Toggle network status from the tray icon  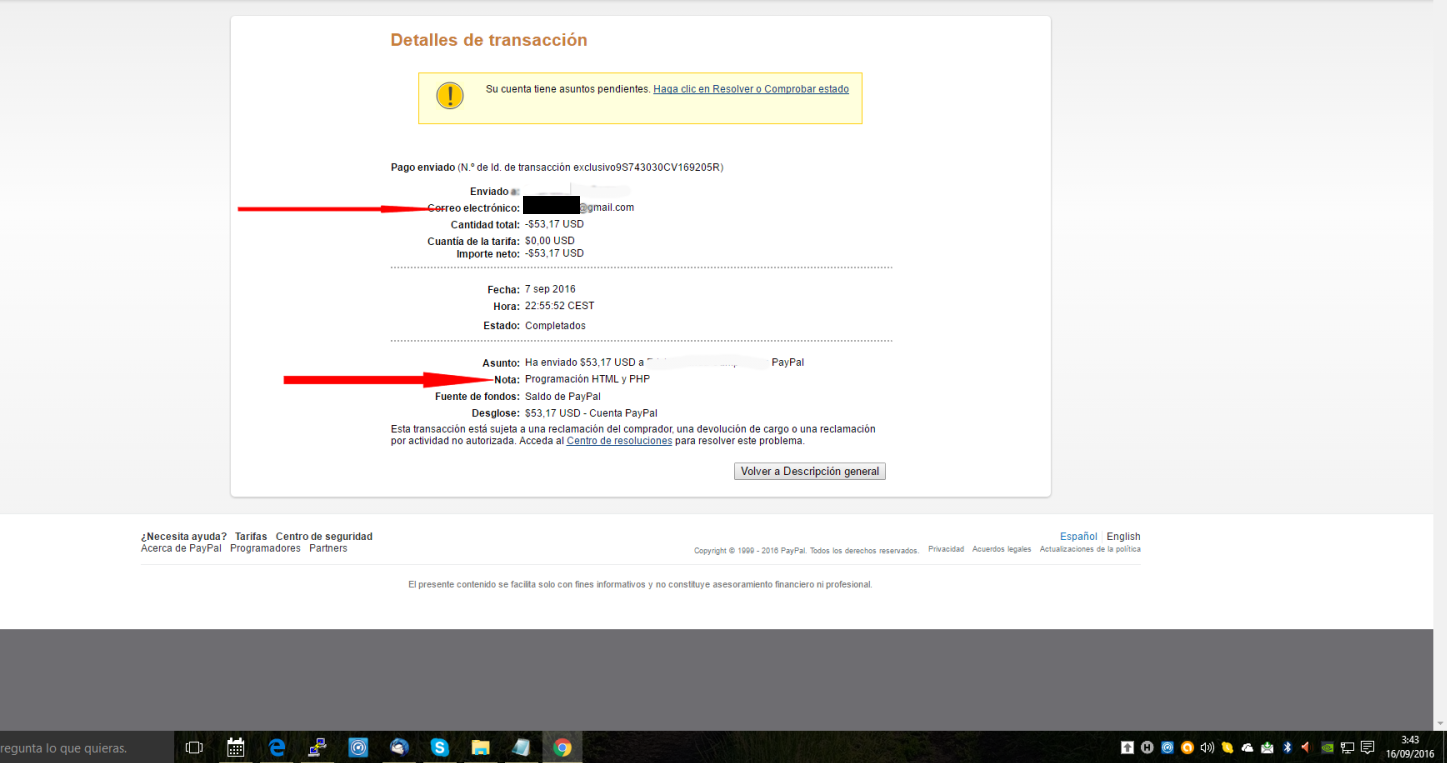1349,747
